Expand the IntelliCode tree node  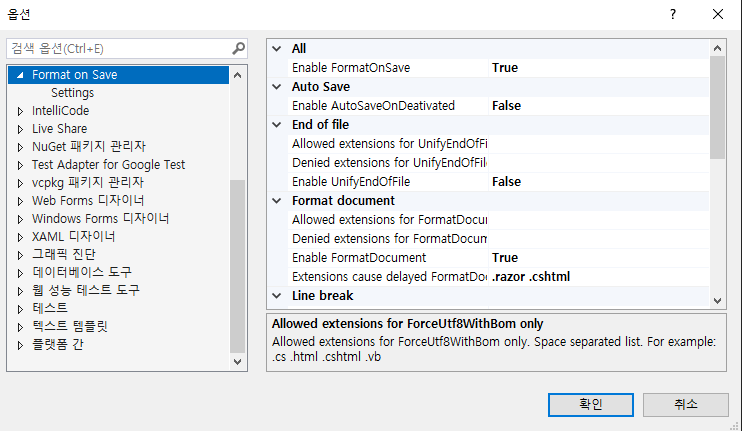click(19, 111)
